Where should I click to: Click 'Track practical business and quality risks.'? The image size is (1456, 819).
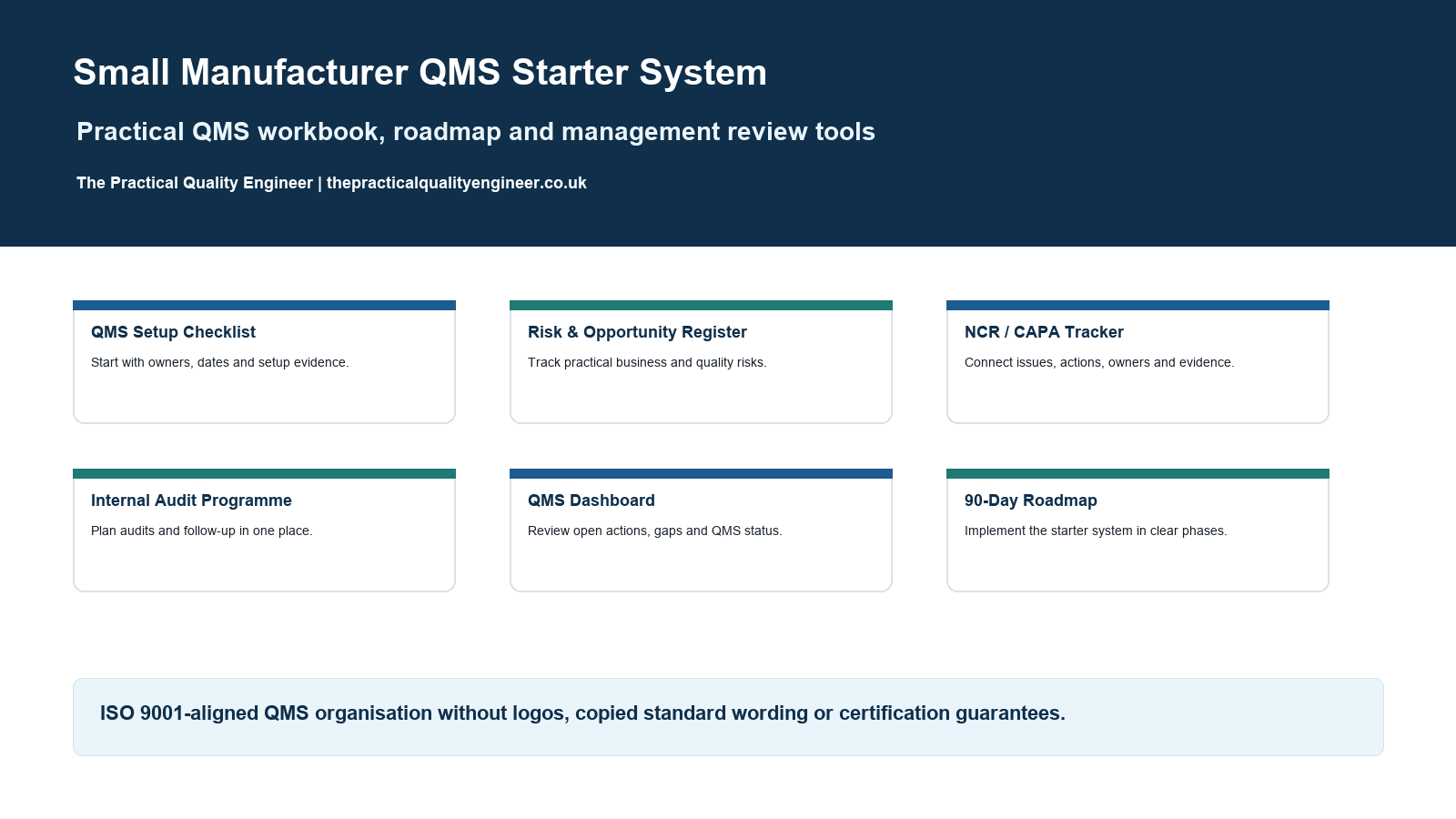(x=647, y=362)
